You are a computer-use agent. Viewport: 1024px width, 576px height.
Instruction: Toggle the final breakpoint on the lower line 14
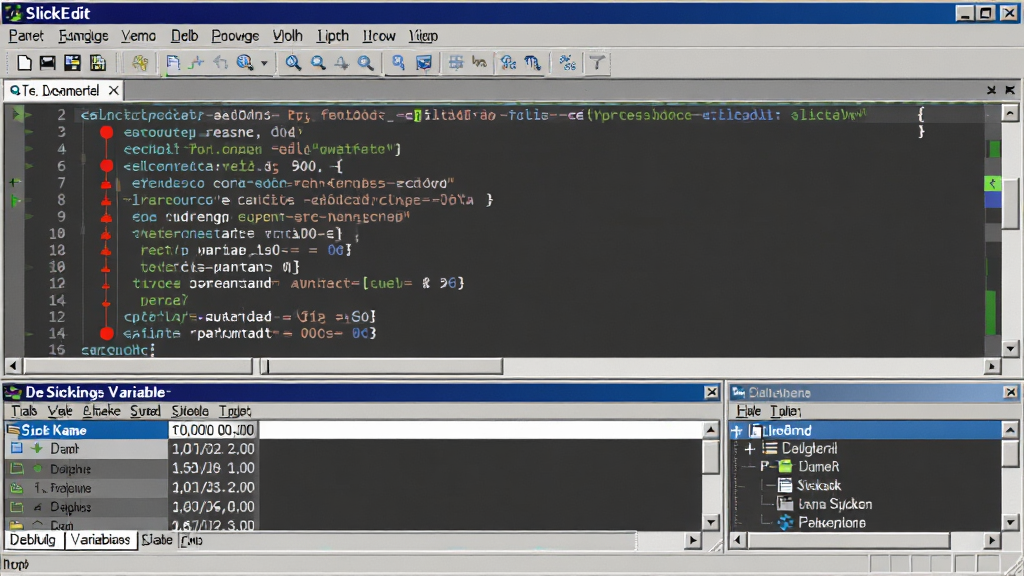tap(106, 334)
